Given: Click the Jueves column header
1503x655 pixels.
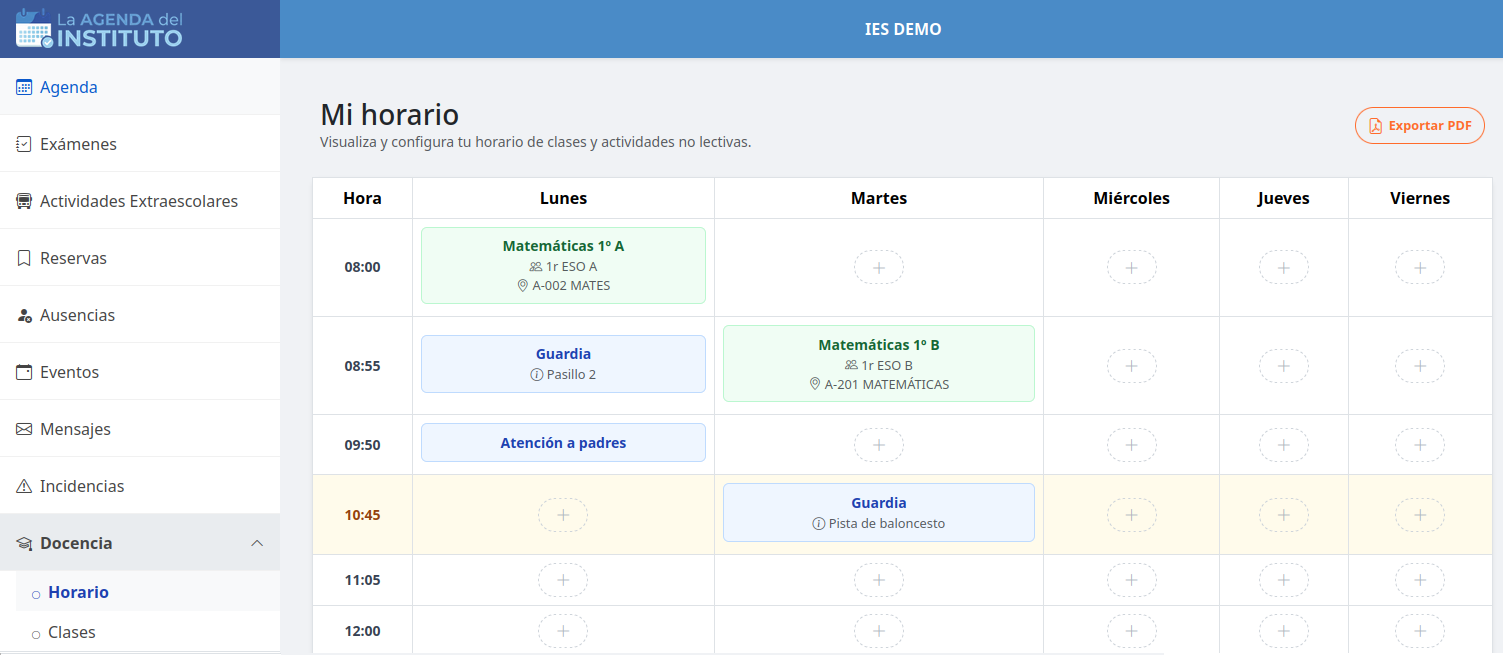Looking at the screenshot, I should pos(1284,198).
